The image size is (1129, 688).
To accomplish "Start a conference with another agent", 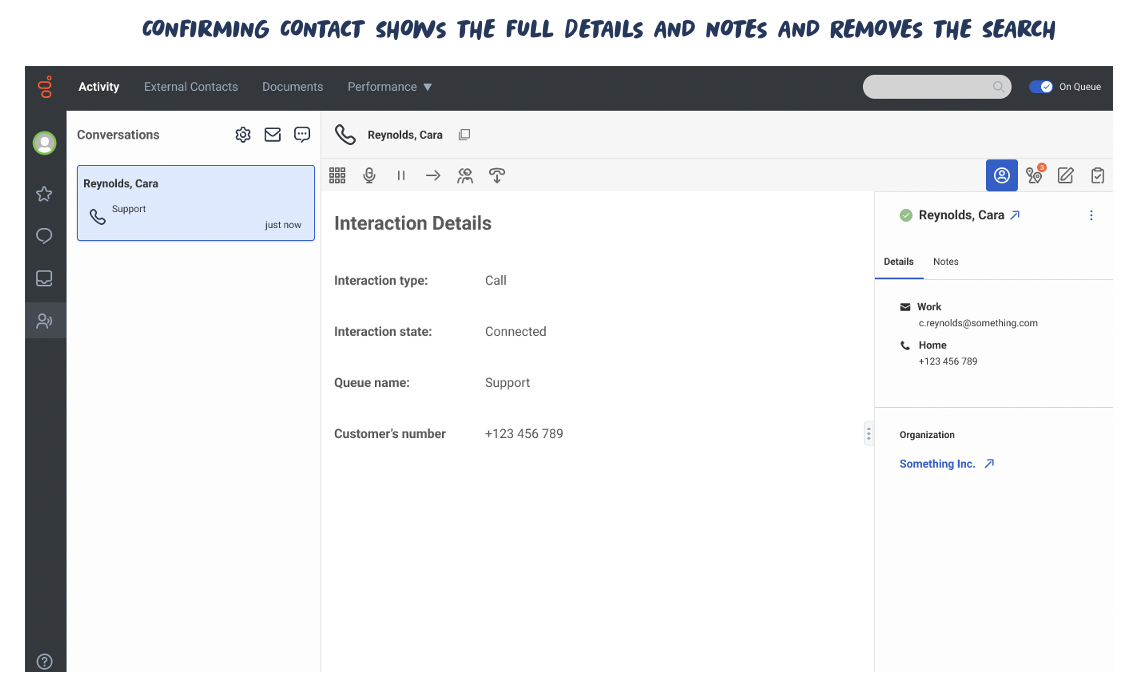I will (x=465, y=175).
